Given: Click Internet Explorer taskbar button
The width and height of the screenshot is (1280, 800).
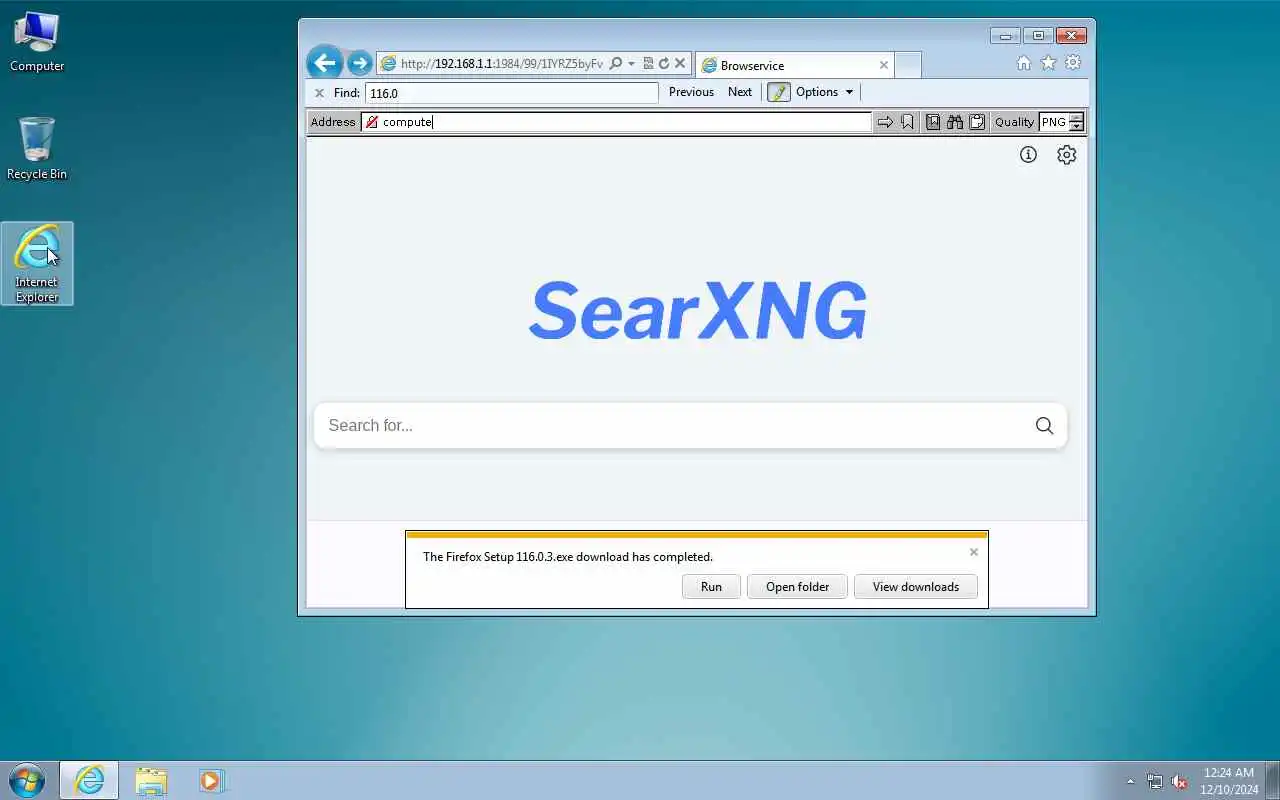Looking at the screenshot, I should tap(89, 780).
